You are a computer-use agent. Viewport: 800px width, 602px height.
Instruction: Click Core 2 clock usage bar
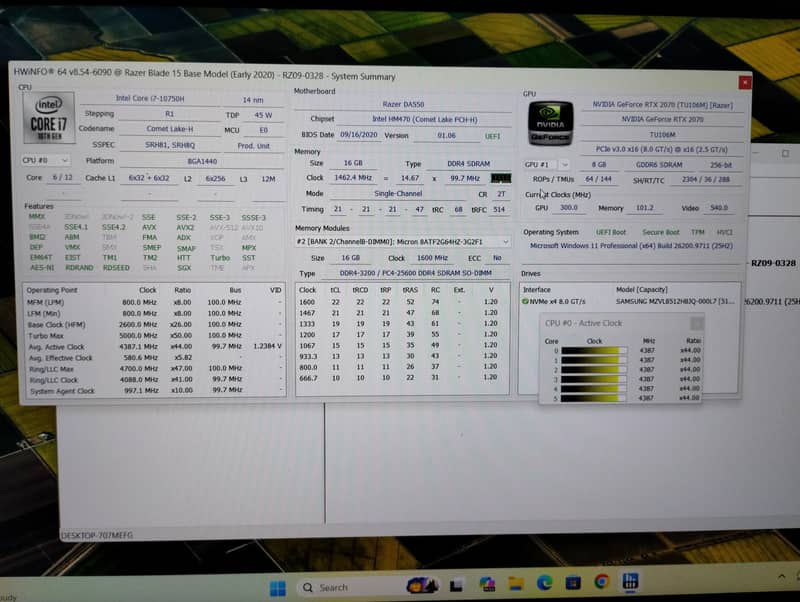(594, 369)
